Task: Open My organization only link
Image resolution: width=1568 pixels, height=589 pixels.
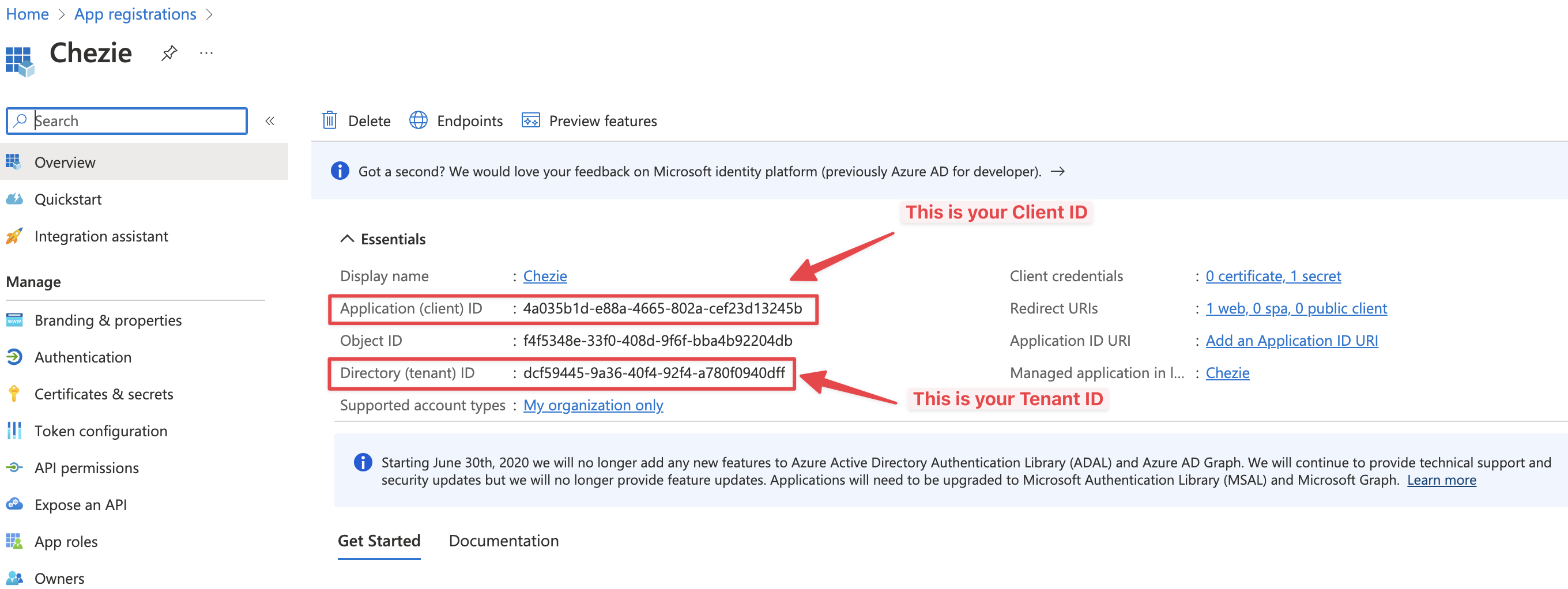Action: point(593,405)
